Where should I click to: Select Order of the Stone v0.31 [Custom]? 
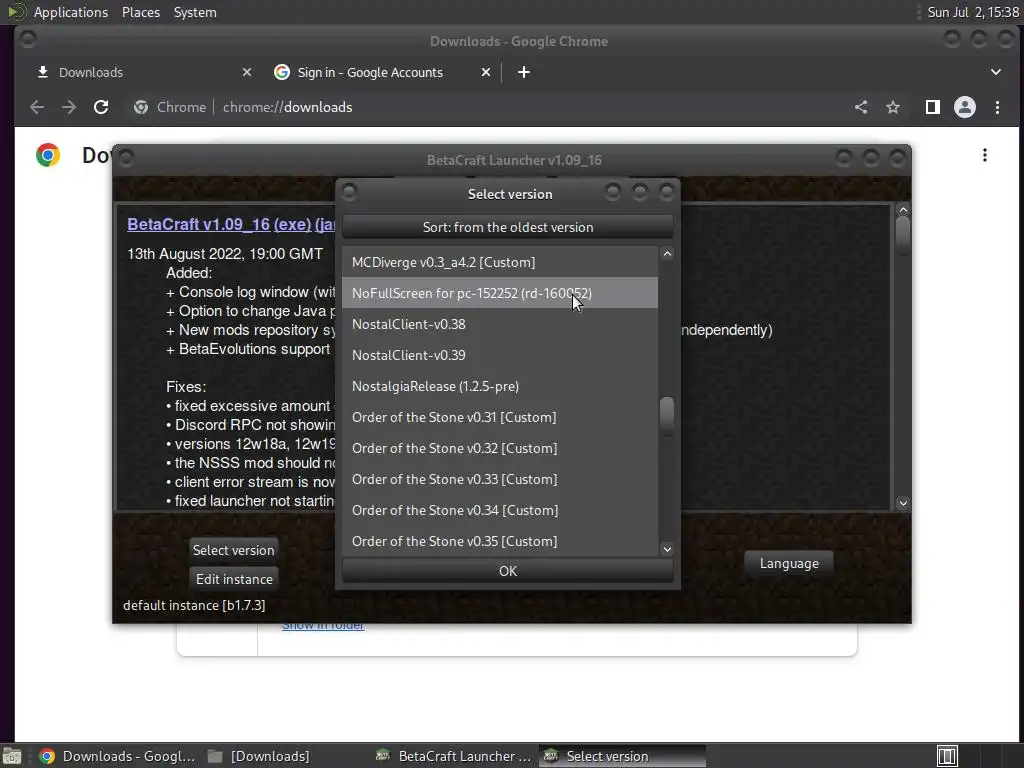(x=500, y=417)
